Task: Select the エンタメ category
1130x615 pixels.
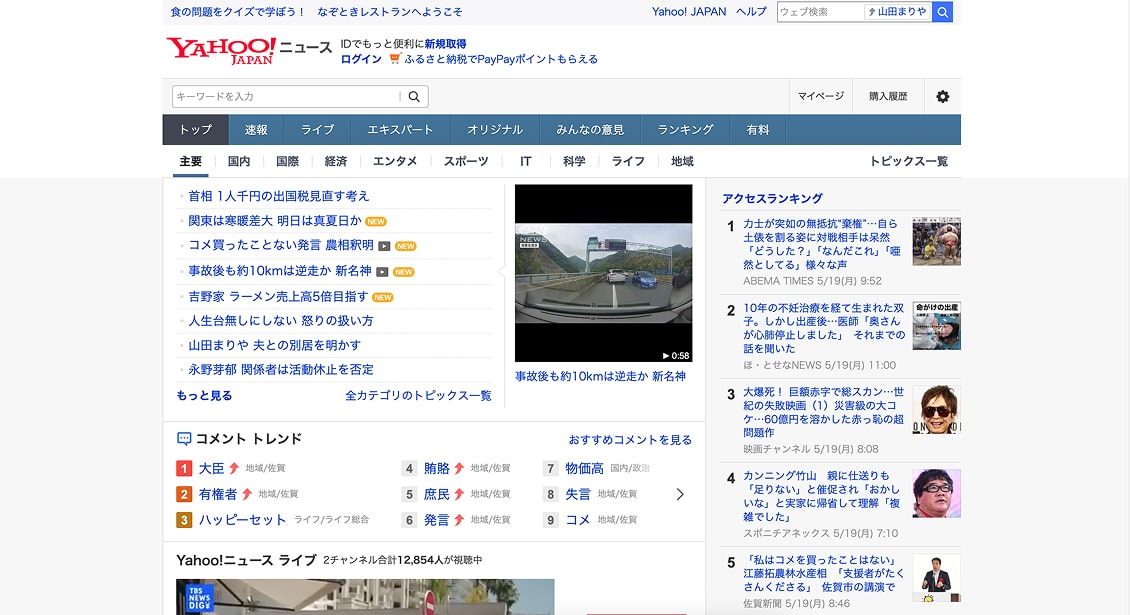Action: 394,162
